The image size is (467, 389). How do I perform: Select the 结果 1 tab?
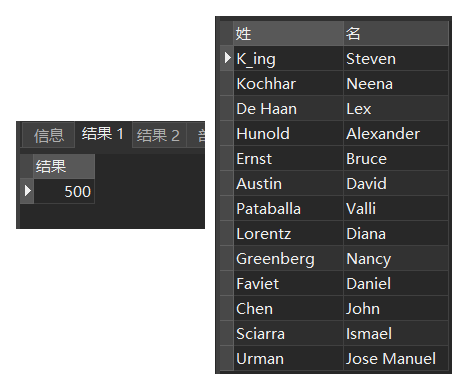click(103, 134)
